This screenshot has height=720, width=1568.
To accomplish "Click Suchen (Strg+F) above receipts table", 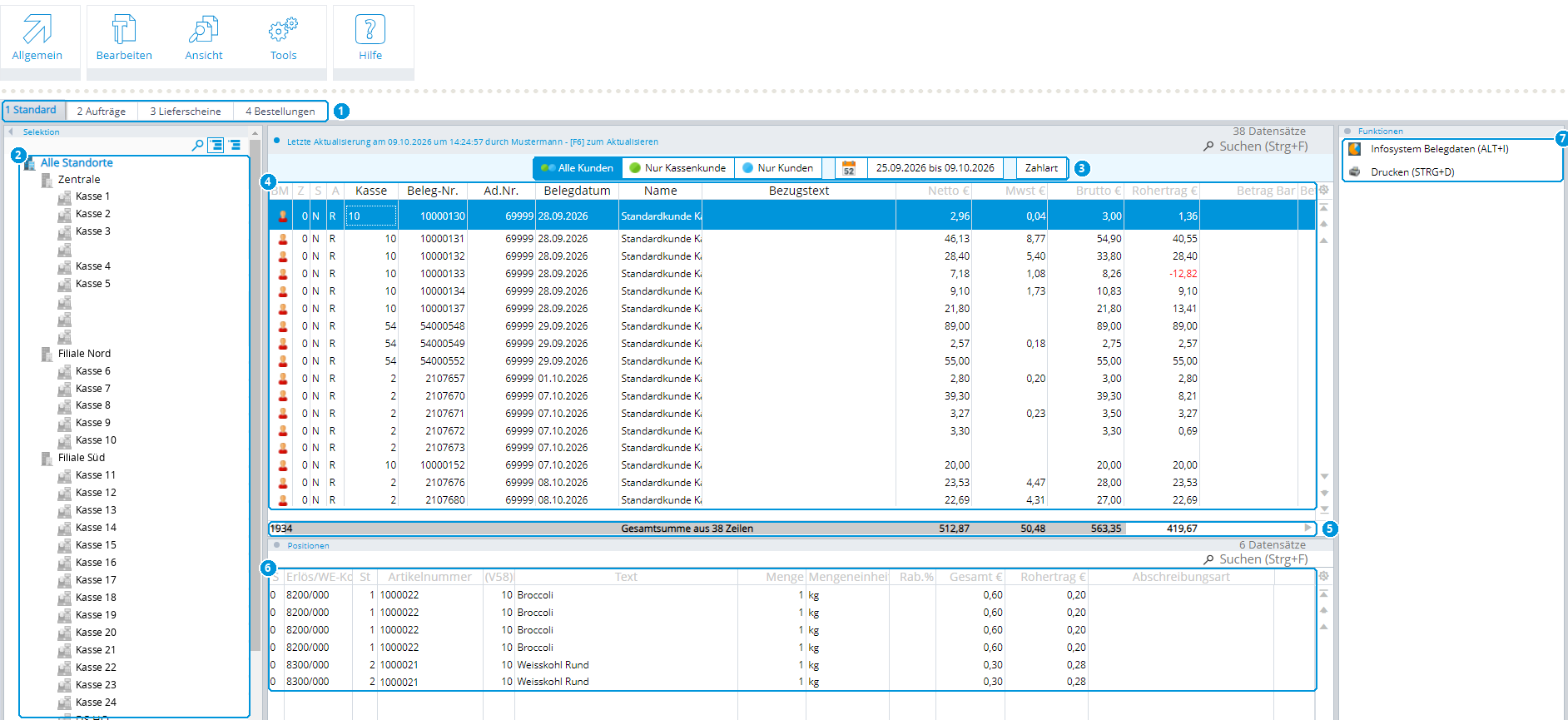I will [1256, 146].
